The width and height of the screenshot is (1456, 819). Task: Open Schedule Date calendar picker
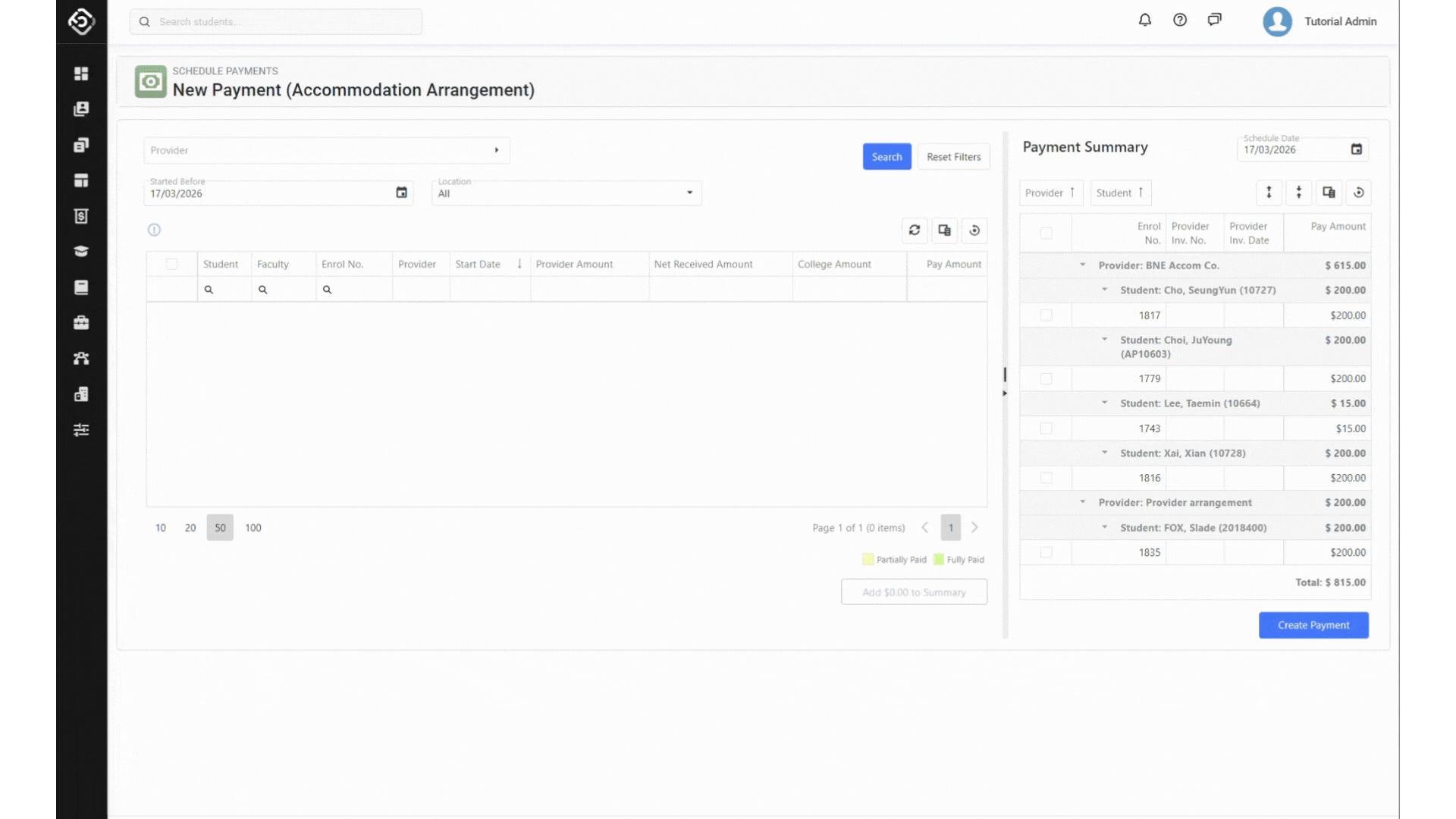(1357, 149)
